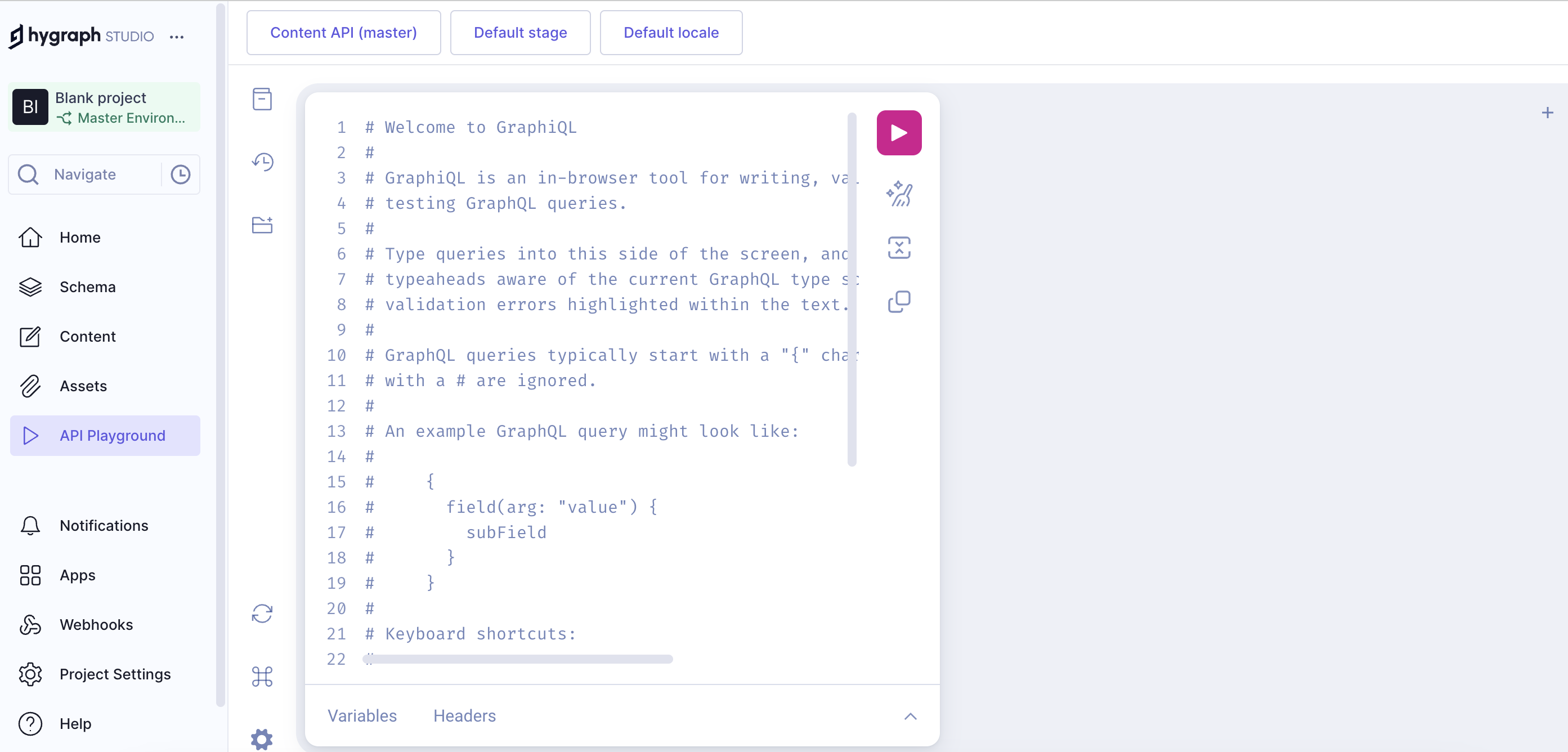Image resolution: width=1568 pixels, height=752 pixels.
Task: Open Webhooks in sidebar
Action: 105,625
